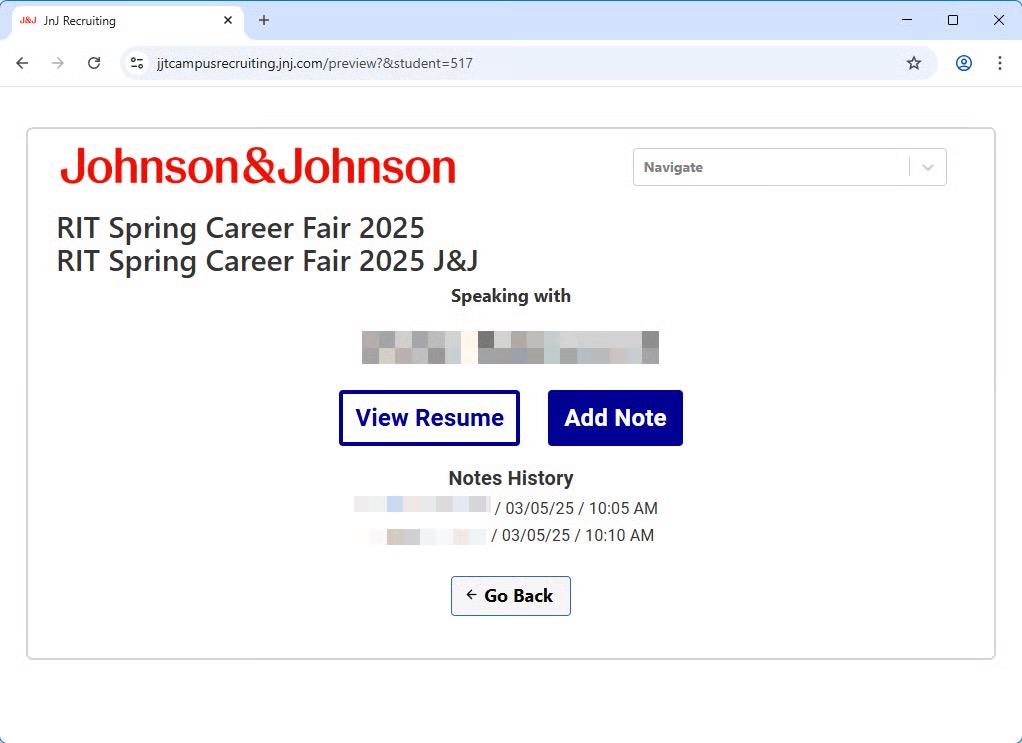
Task: Click the RIT Spring Career Fair 2025 J&J title
Action: pos(267,261)
